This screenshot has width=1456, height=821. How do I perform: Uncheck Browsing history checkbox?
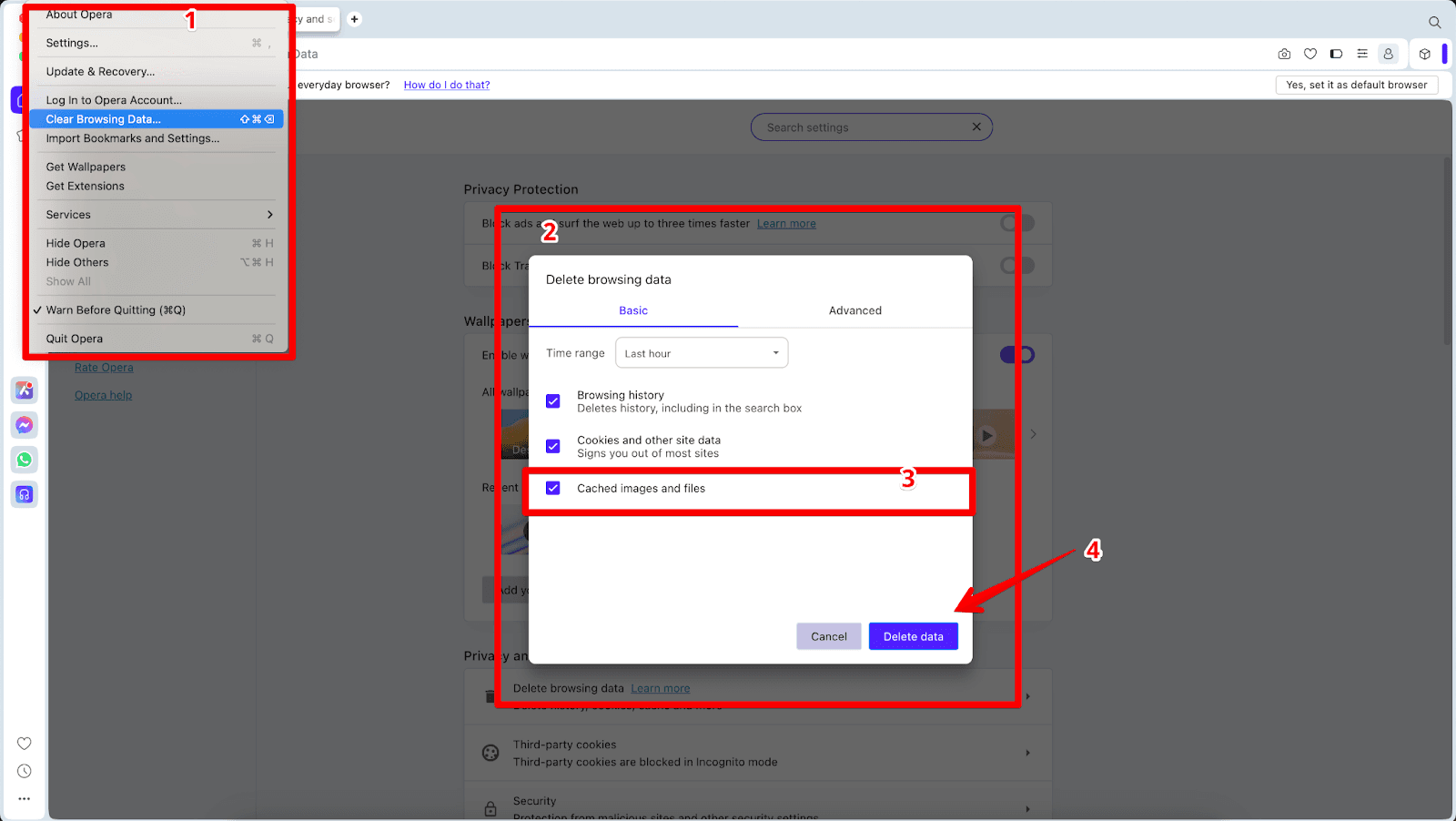pos(553,401)
